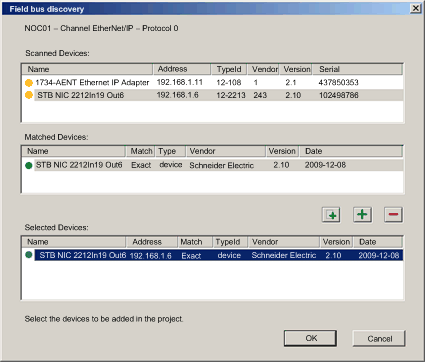Click the Selected Devices Date column header

pyautogui.click(x=378, y=242)
